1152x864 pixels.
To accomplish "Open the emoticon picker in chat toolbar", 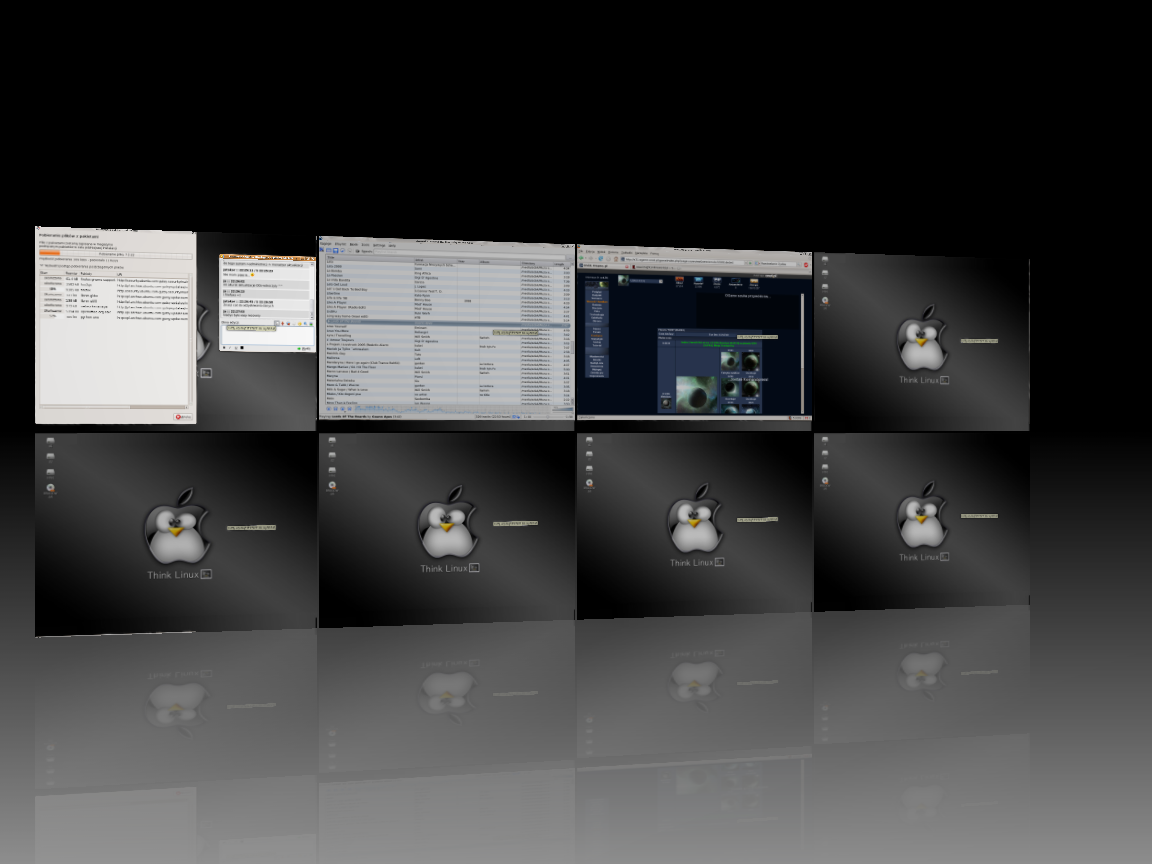I will [x=300, y=323].
